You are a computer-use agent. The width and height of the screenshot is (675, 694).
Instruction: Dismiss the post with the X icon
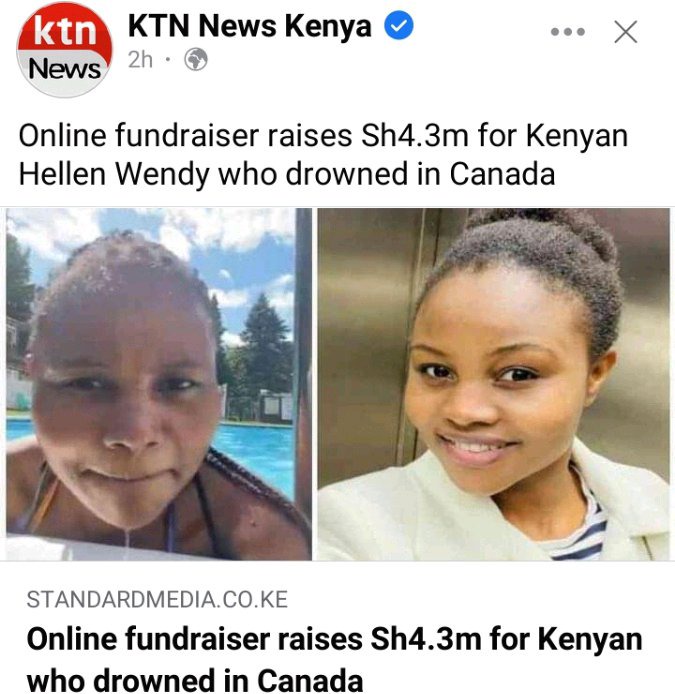(626, 32)
